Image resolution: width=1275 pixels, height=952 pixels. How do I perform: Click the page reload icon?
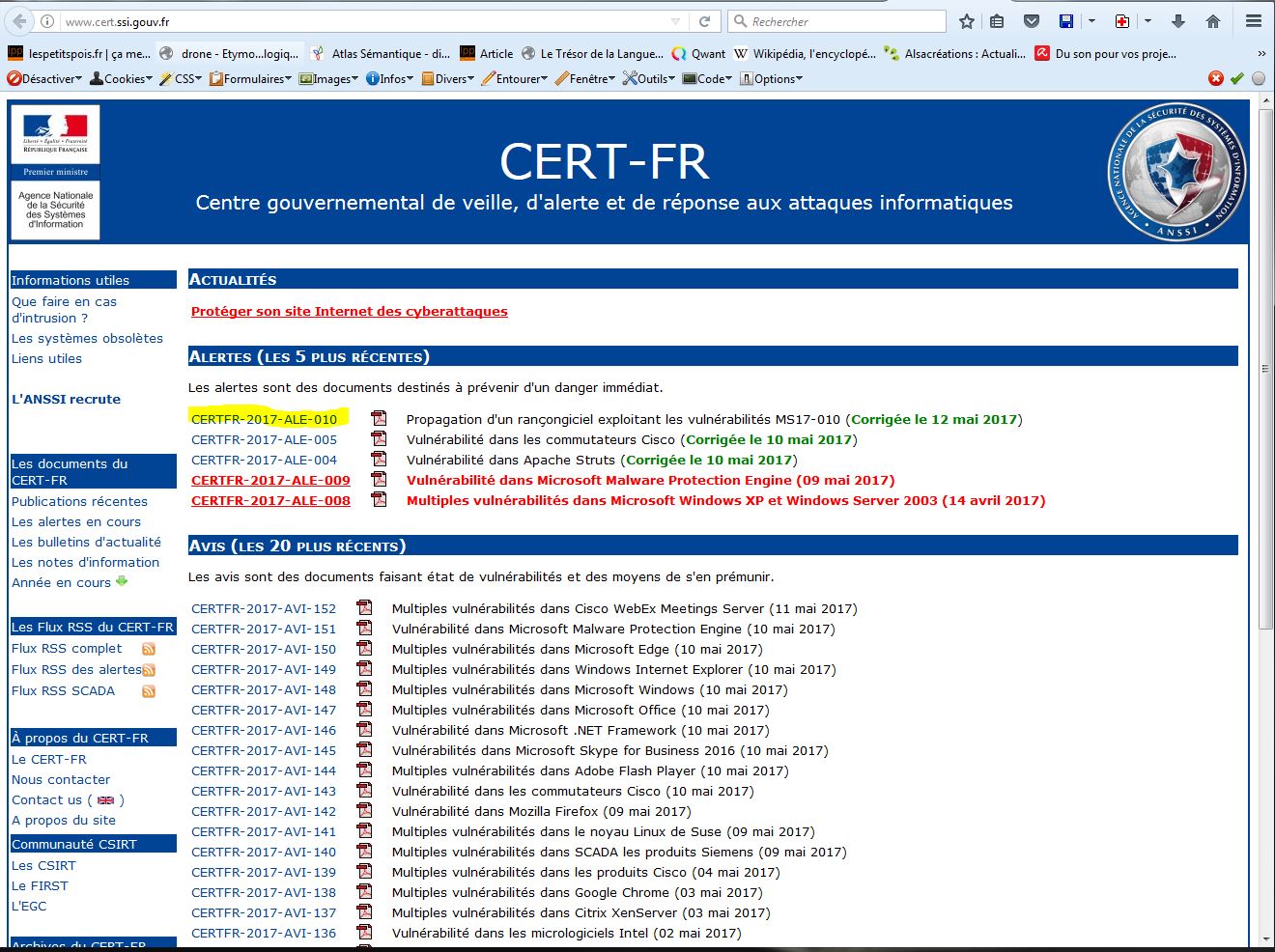pyautogui.click(x=705, y=21)
